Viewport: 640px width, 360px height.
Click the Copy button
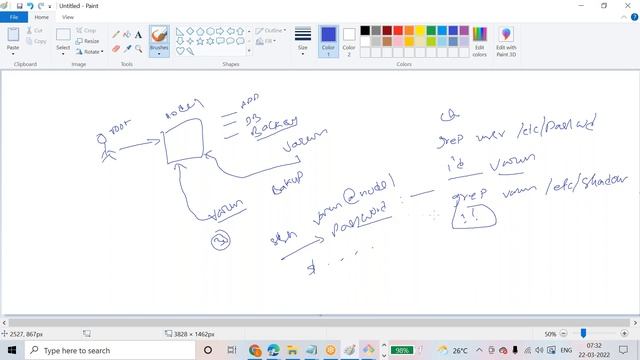click(36, 41)
